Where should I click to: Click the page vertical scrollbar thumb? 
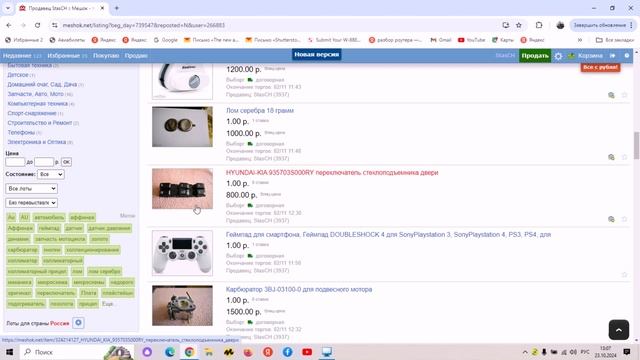pyautogui.click(x=636, y=146)
